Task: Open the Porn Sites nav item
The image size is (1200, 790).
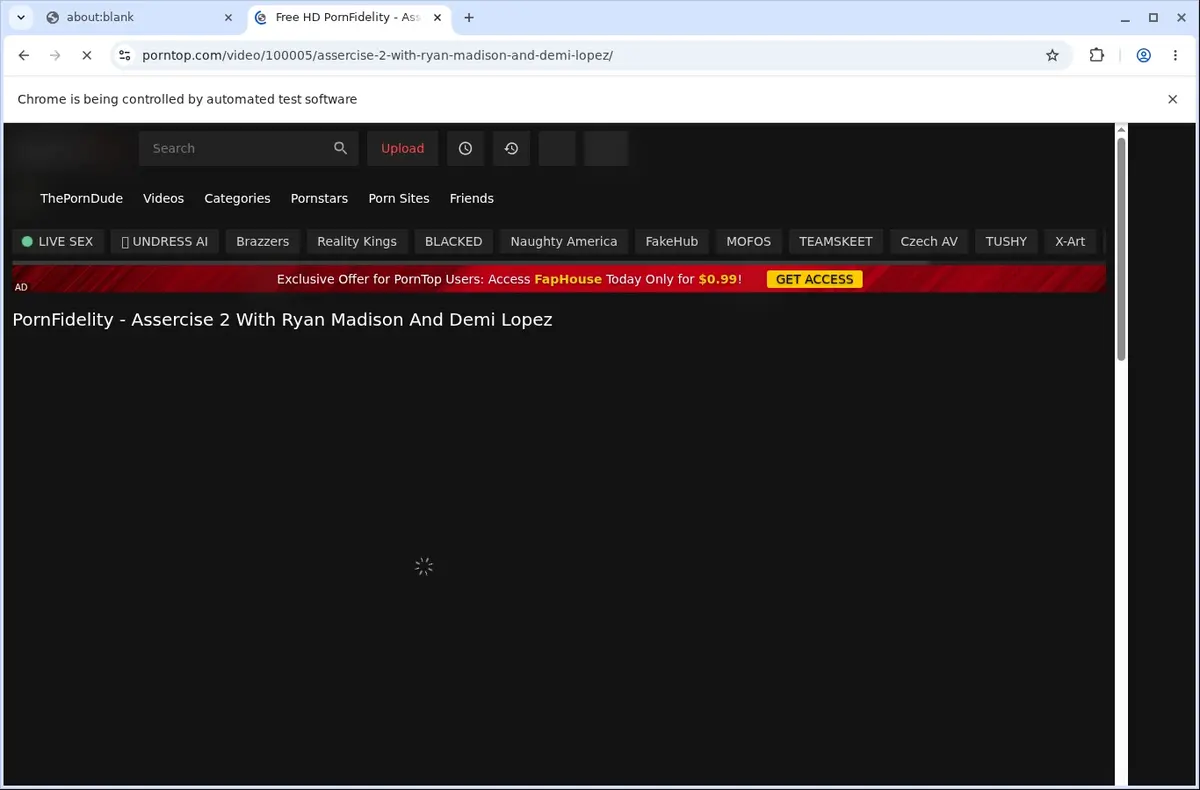Action: coord(399,198)
